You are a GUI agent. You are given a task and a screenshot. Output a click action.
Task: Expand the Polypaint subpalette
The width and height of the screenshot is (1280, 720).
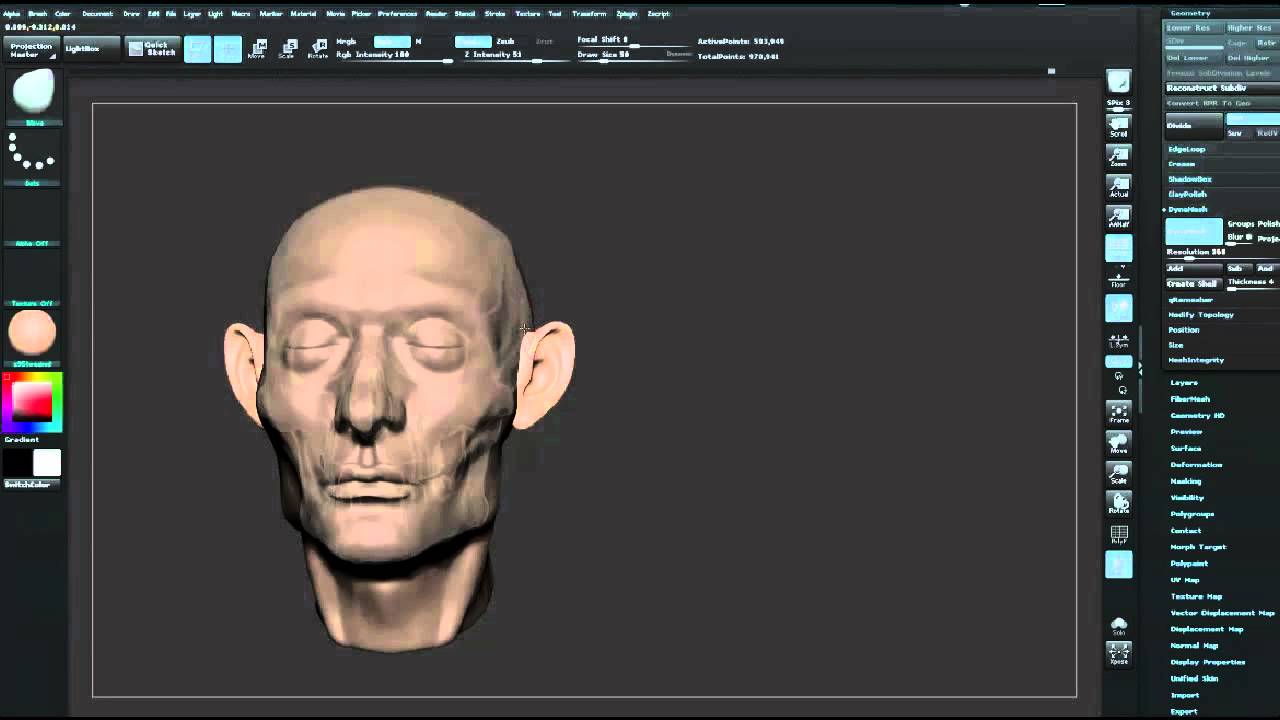1190,564
